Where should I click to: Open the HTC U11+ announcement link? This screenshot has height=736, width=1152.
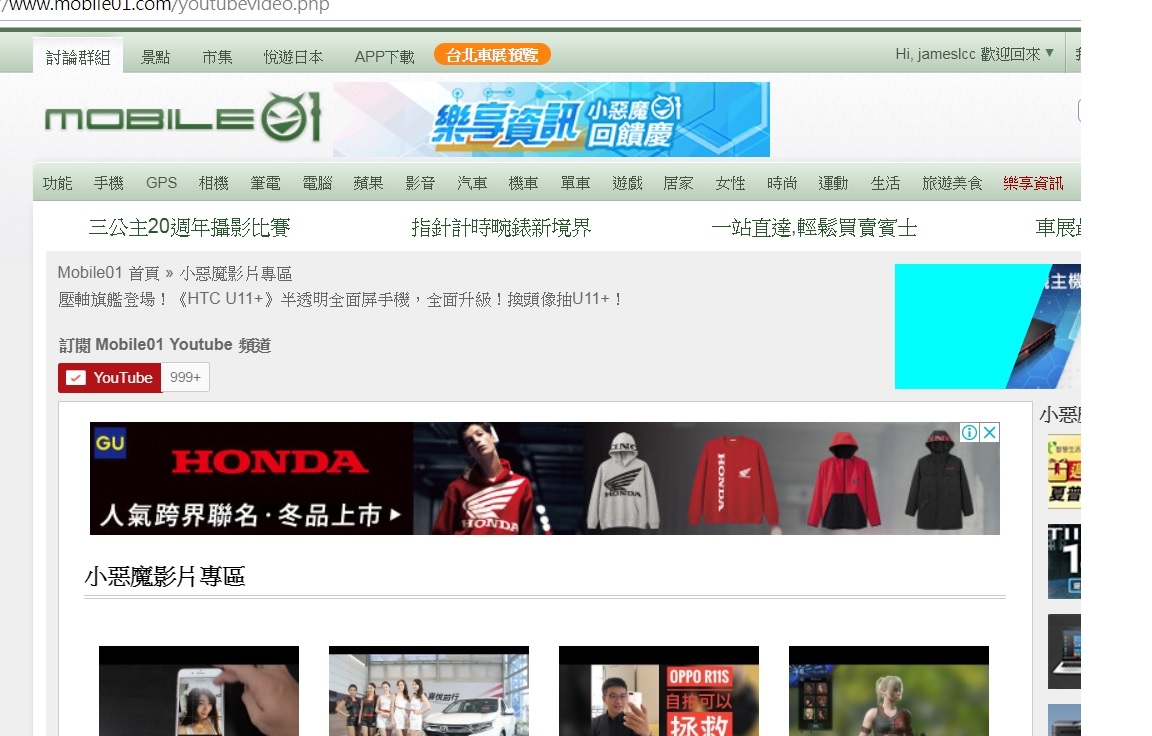click(341, 299)
